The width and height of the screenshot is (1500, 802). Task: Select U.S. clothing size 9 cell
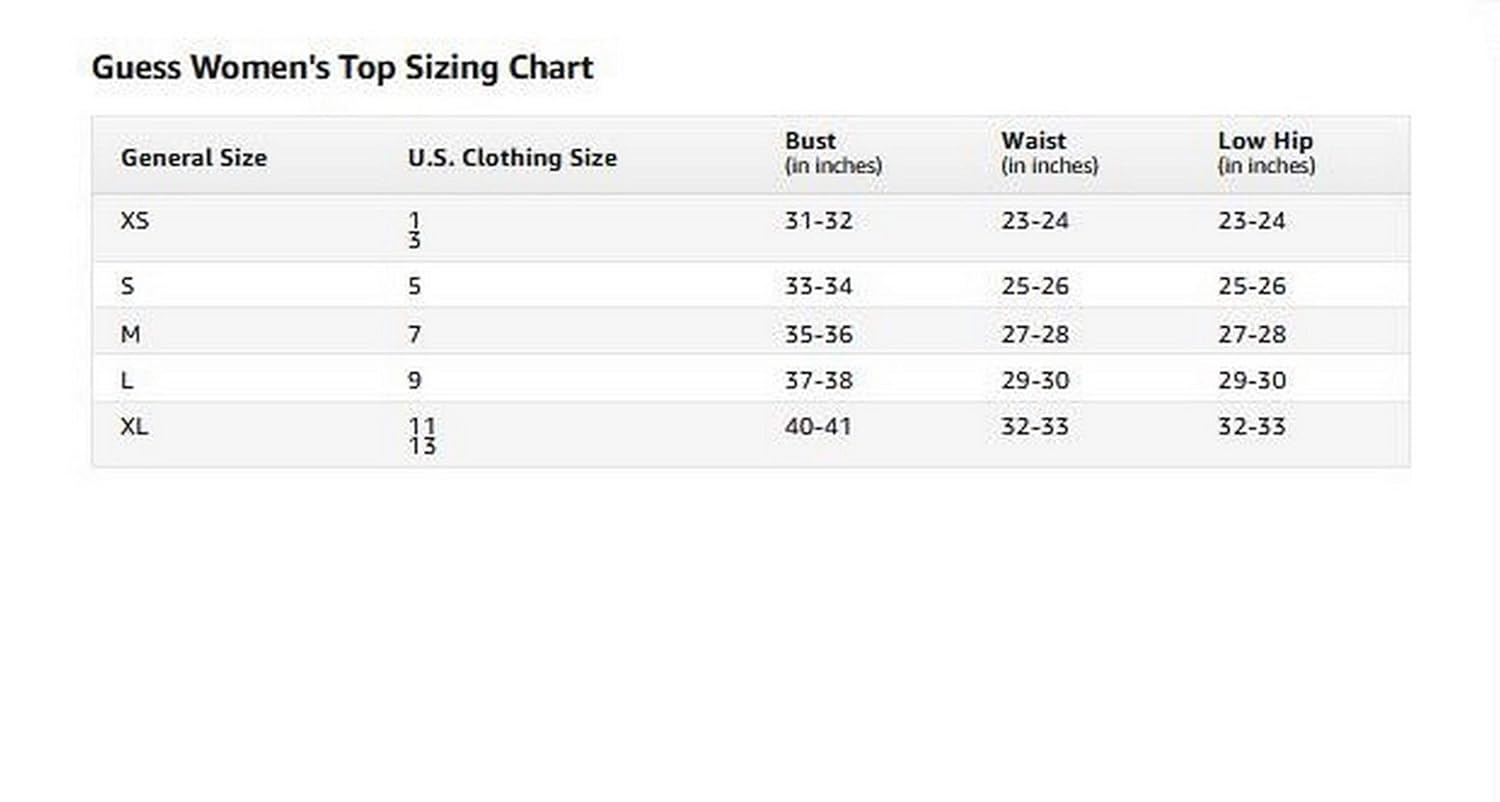pyautogui.click(x=415, y=381)
